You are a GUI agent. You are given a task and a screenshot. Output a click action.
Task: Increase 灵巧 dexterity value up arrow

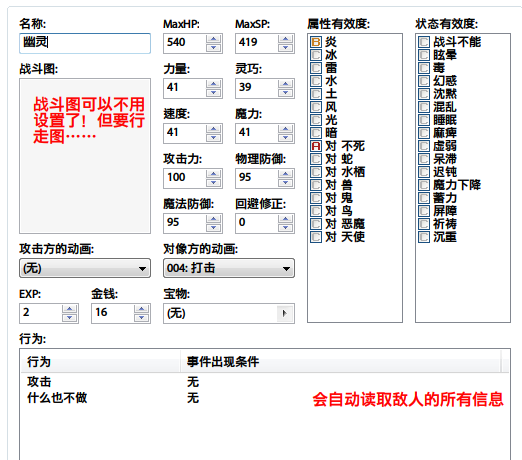(x=285, y=84)
